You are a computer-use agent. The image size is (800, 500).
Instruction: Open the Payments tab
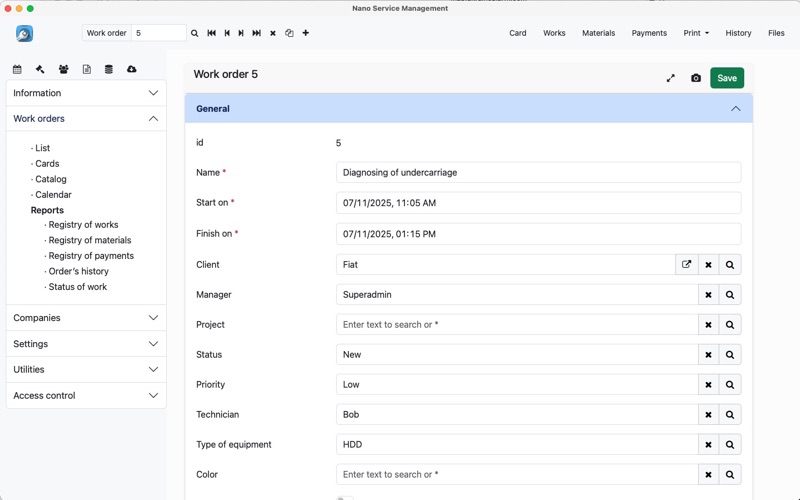pos(649,33)
